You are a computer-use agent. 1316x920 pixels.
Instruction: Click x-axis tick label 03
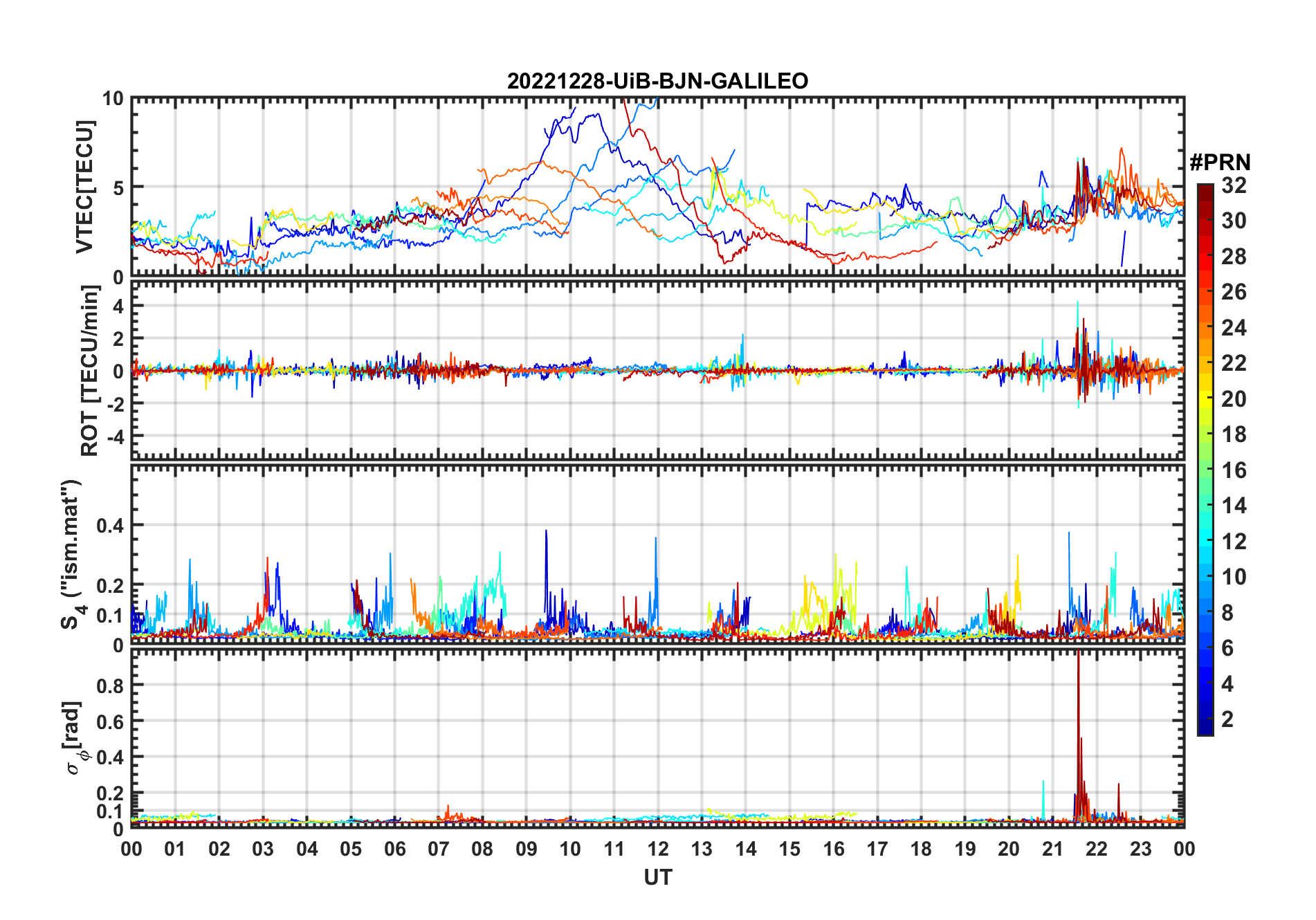(x=263, y=849)
